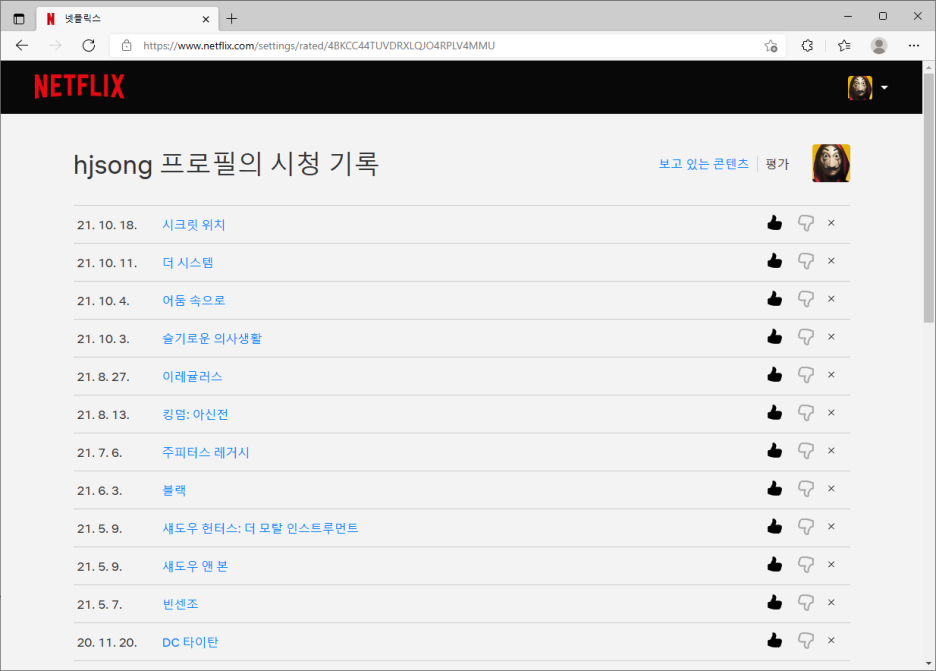Select the 넷플릭스 browser tab
This screenshot has width=936, height=671.
click(128, 19)
